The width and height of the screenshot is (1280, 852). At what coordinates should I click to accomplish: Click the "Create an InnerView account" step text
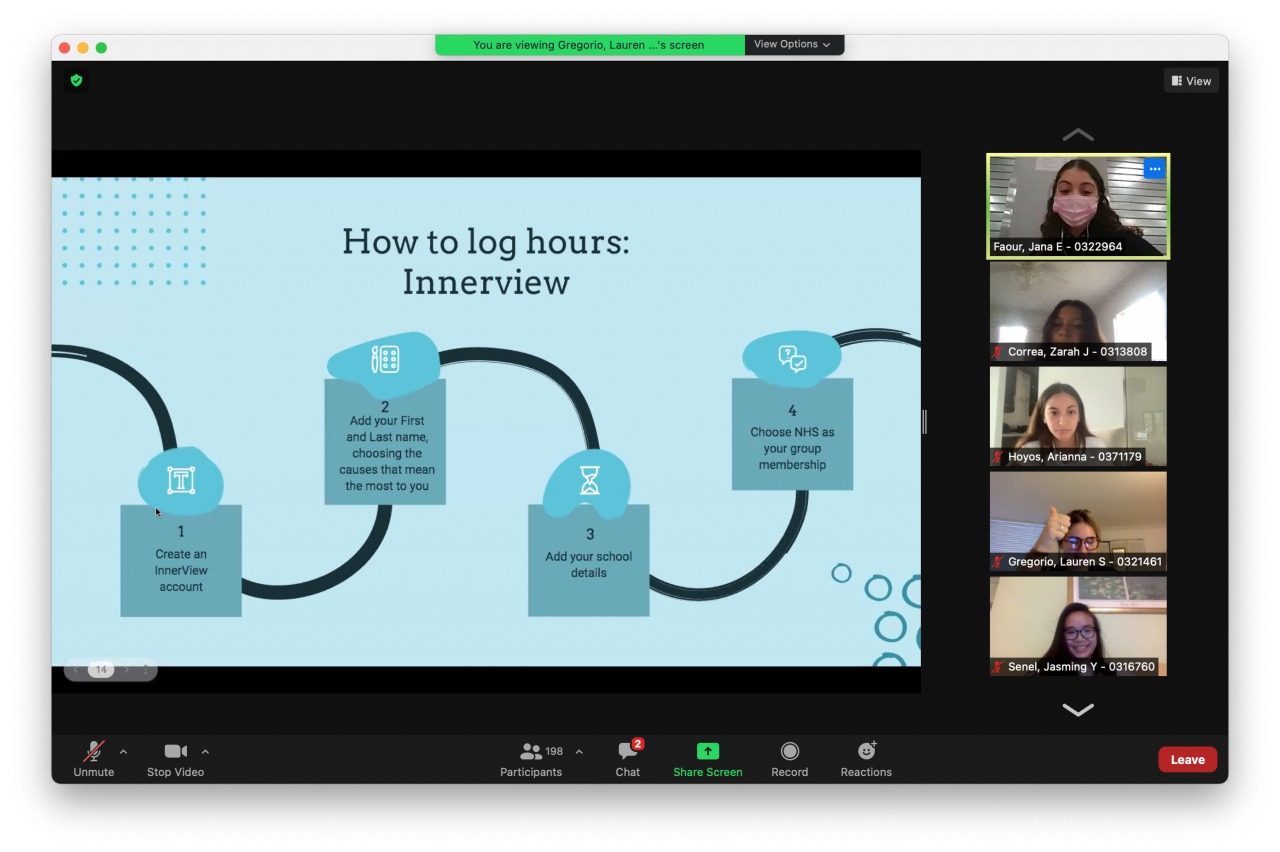(x=181, y=570)
